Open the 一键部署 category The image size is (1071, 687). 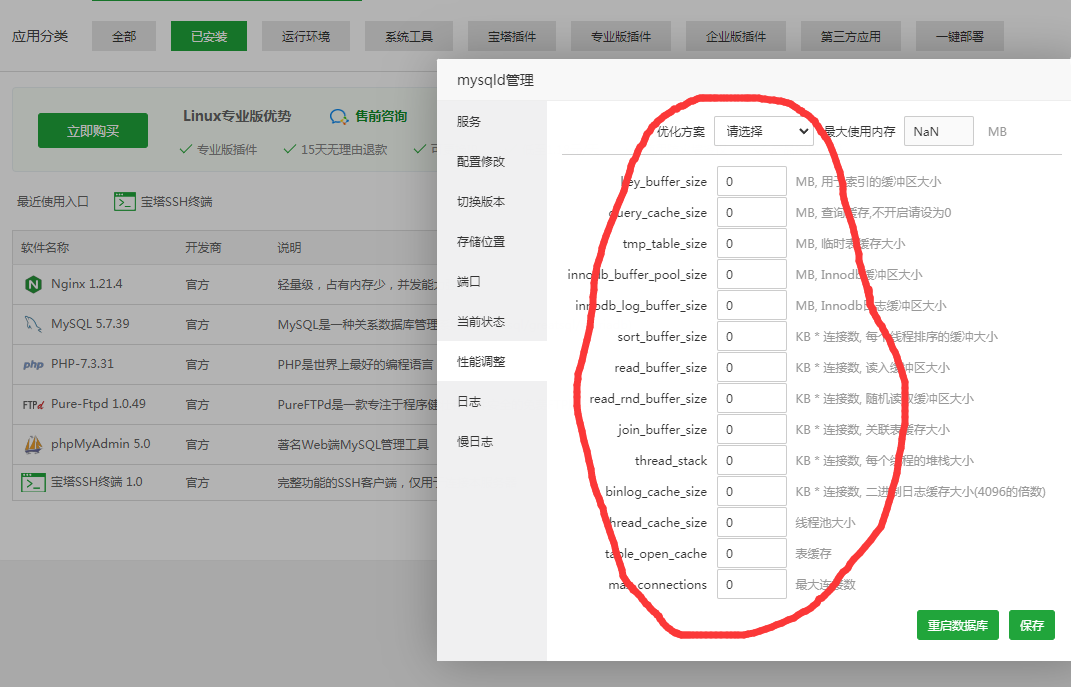click(x=960, y=36)
